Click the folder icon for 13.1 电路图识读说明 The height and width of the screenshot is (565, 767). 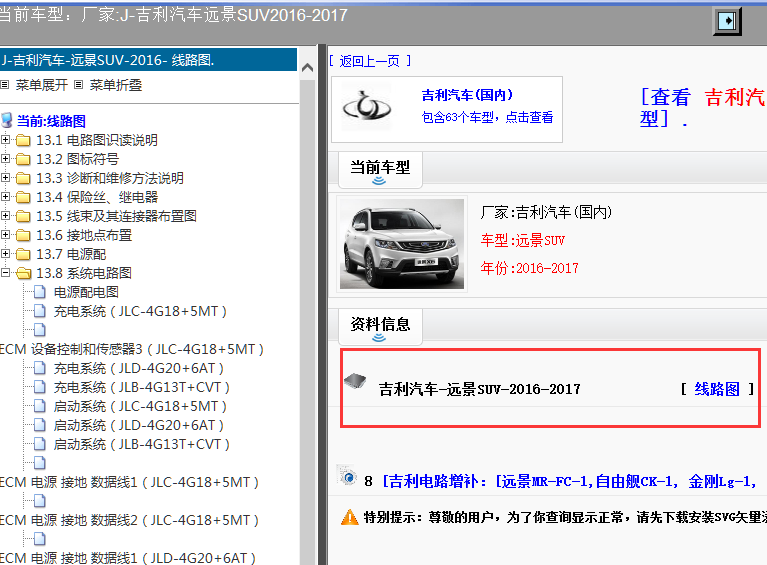23,140
